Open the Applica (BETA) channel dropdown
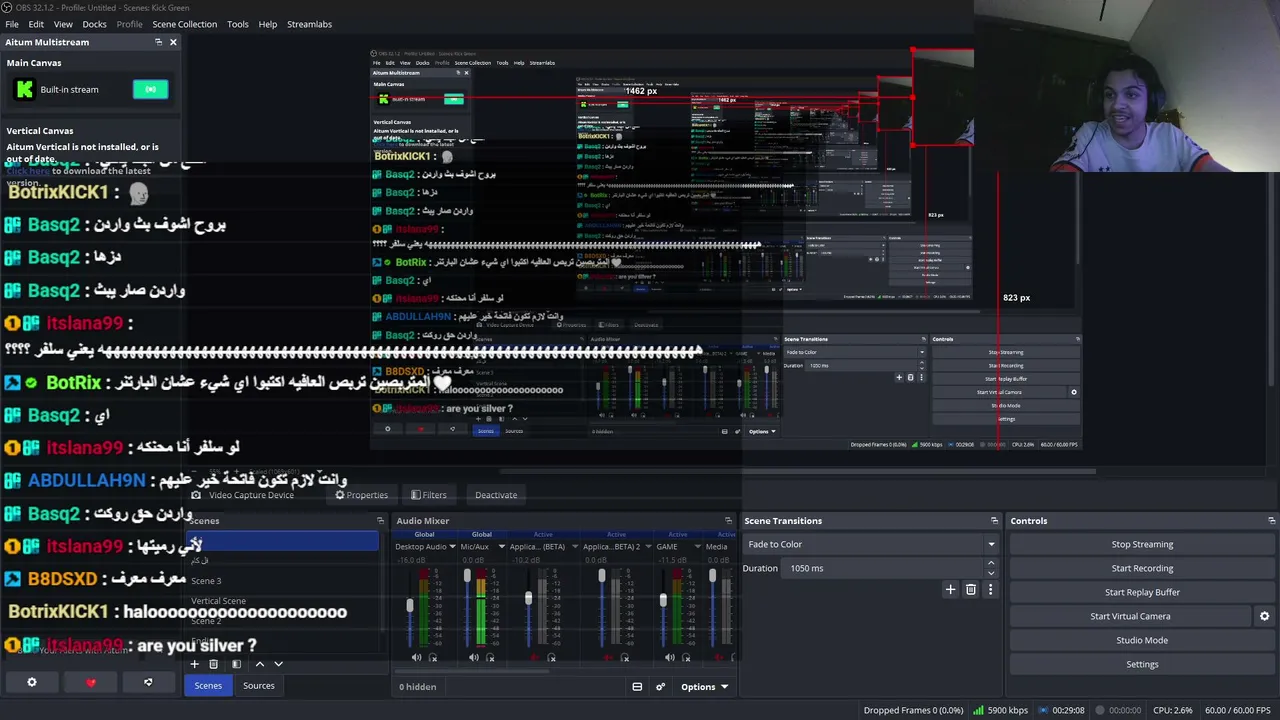 [573, 547]
